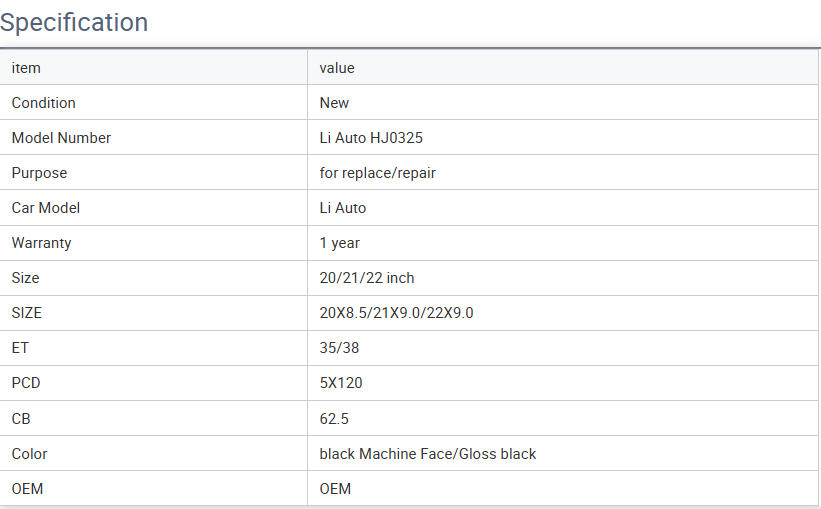Click the Purpose row label
The height and width of the screenshot is (509, 821).
pos(39,173)
